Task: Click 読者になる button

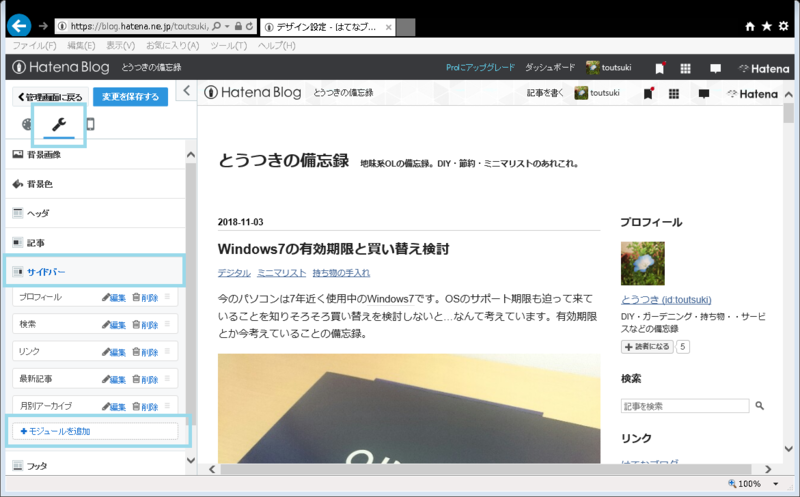Action: (647, 347)
